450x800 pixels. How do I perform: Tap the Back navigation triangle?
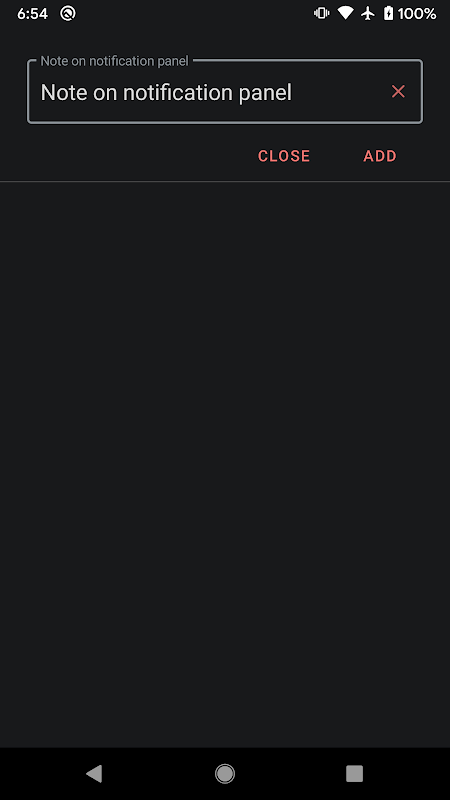94,773
